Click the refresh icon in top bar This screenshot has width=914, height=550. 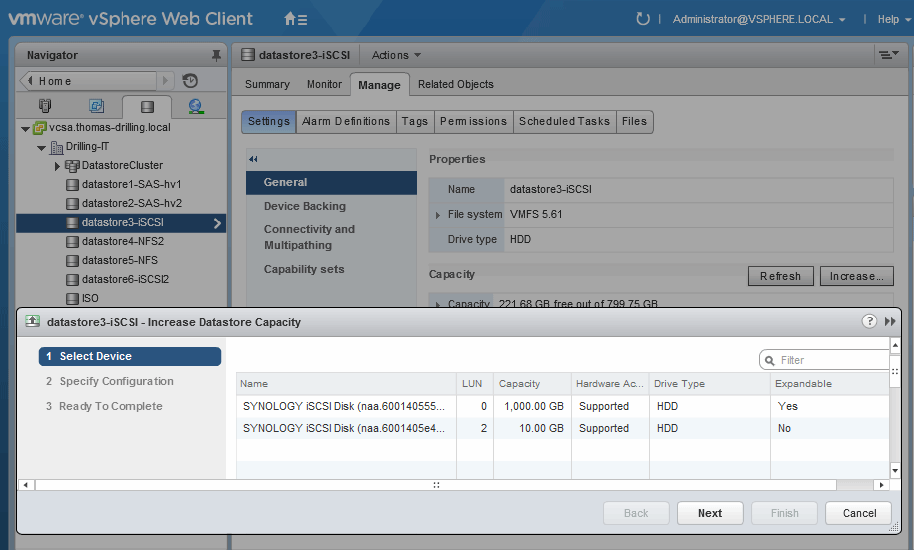pos(643,19)
